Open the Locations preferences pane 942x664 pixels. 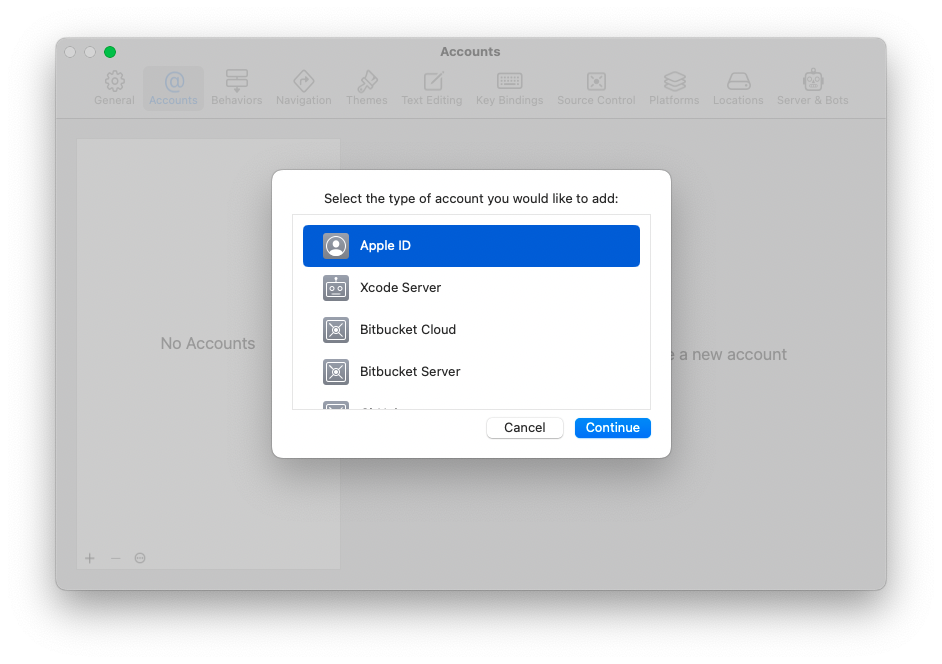[x=738, y=88]
